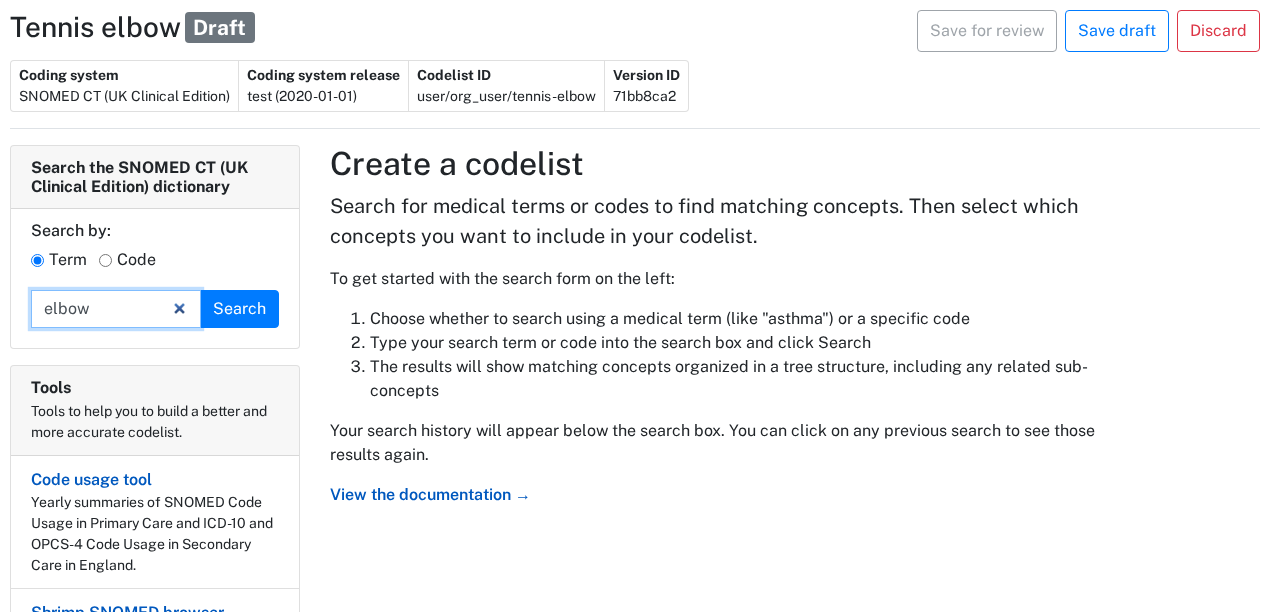
Task: Click the Create a codelist heading
Action: coord(456,164)
